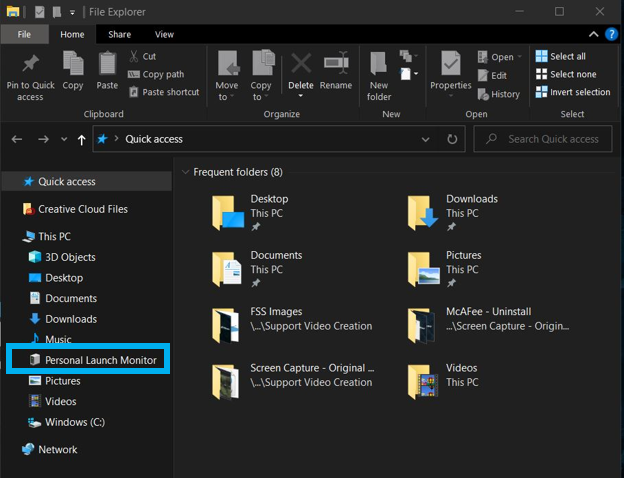Select Quick access in navigation pane
The height and width of the screenshot is (478, 625).
[x=87, y=181]
